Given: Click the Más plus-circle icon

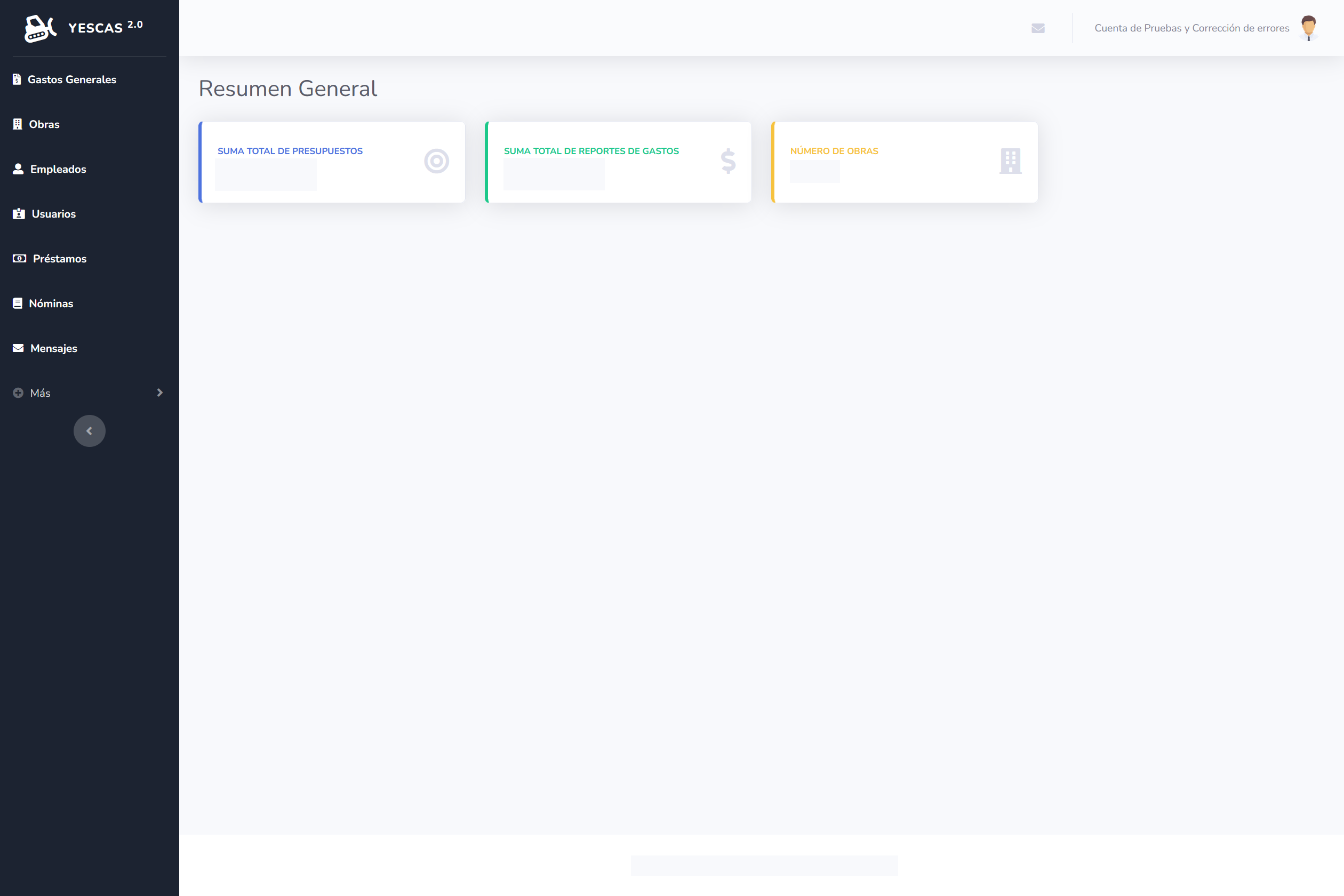Looking at the screenshot, I should [18, 393].
